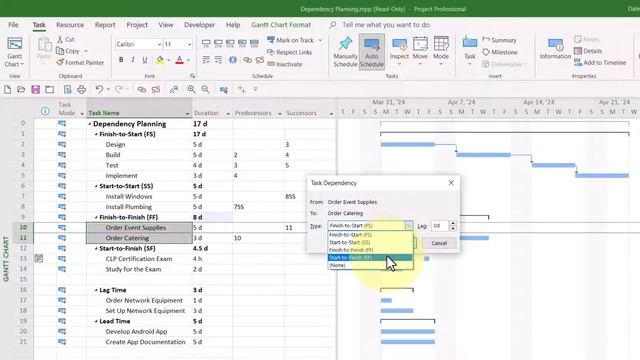
Task: Choose (None) dependency type
Action: pyautogui.click(x=370, y=265)
